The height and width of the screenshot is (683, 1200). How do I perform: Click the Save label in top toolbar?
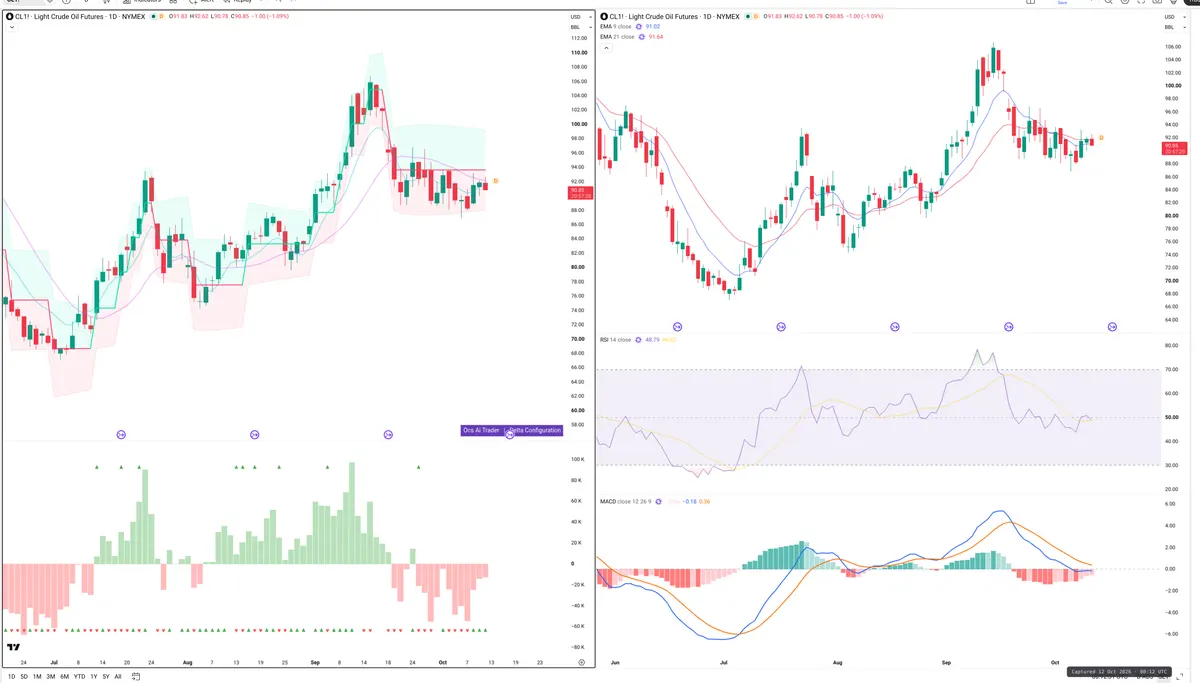(x=1063, y=3)
